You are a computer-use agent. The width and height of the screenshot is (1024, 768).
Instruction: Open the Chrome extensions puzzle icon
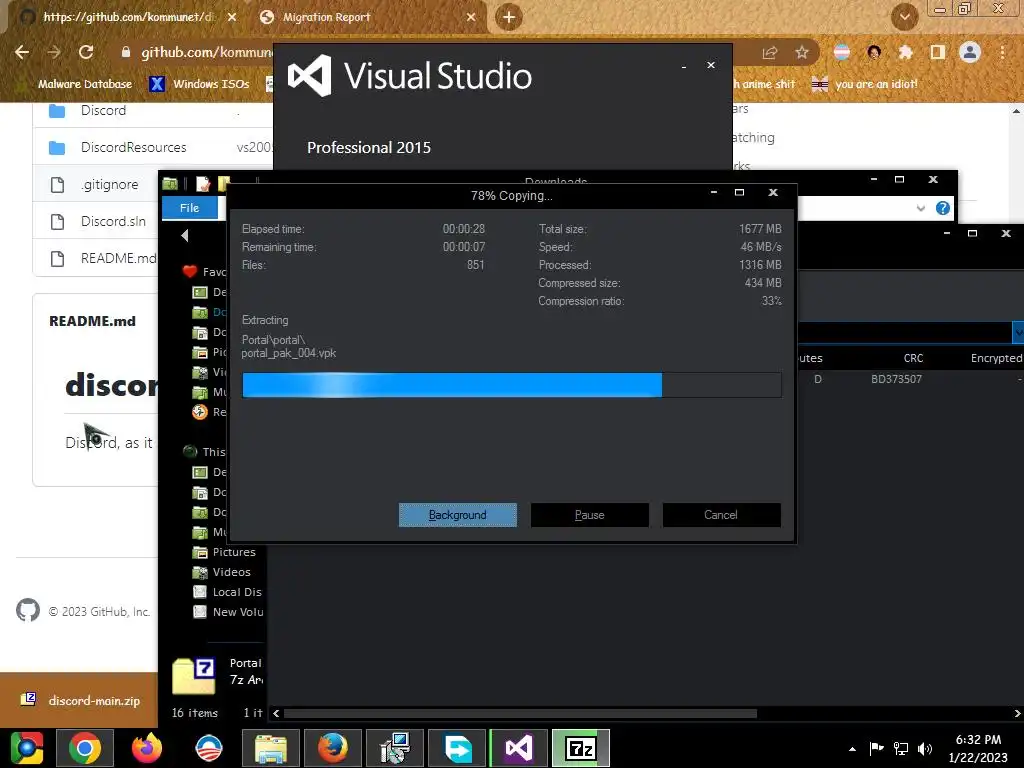[x=906, y=52]
